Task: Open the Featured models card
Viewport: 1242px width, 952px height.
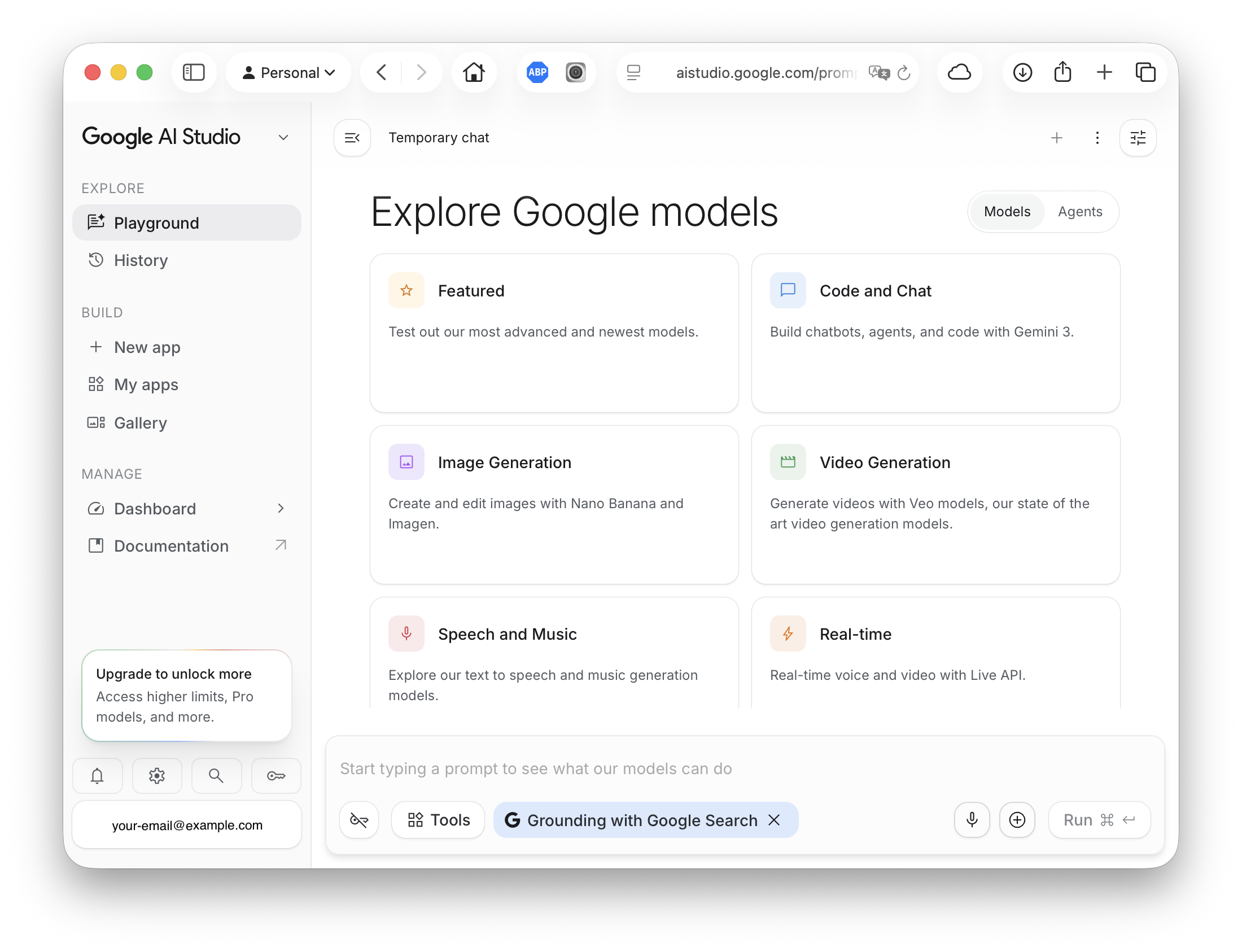Action: [554, 333]
